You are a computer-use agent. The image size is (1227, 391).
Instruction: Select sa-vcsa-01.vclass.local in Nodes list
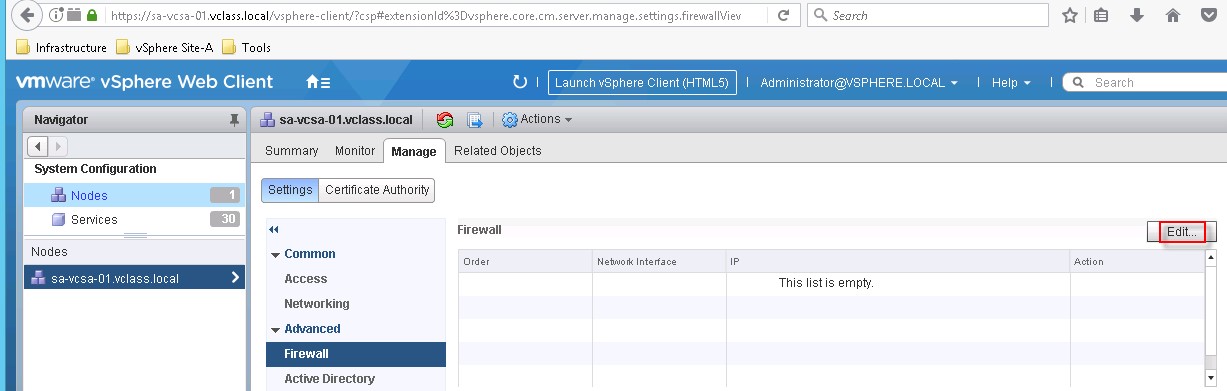point(134,278)
